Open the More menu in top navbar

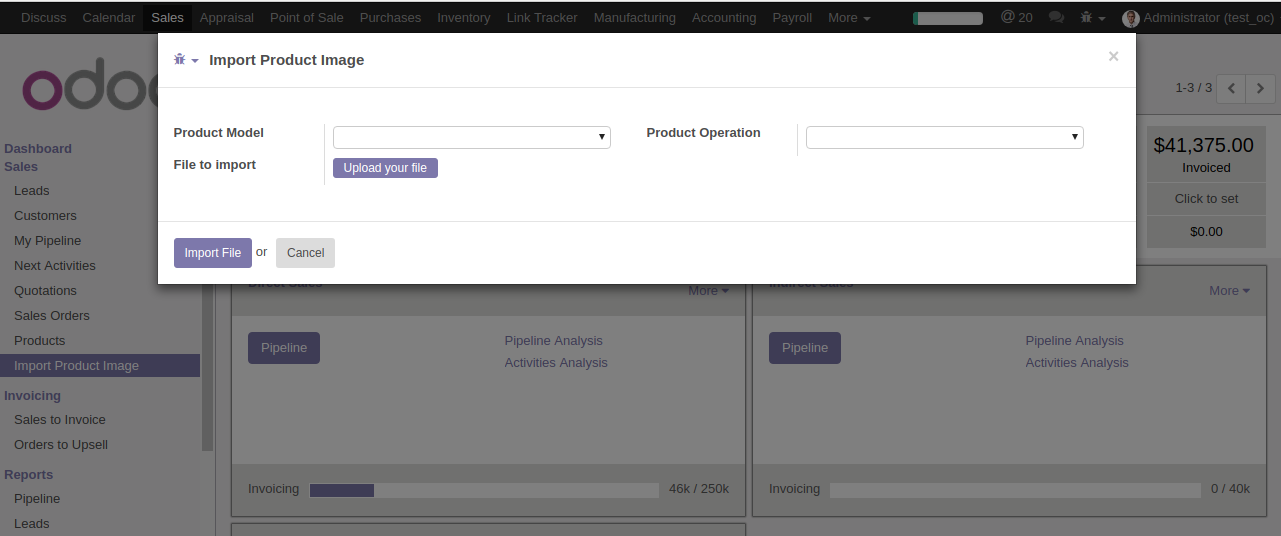(849, 18)
